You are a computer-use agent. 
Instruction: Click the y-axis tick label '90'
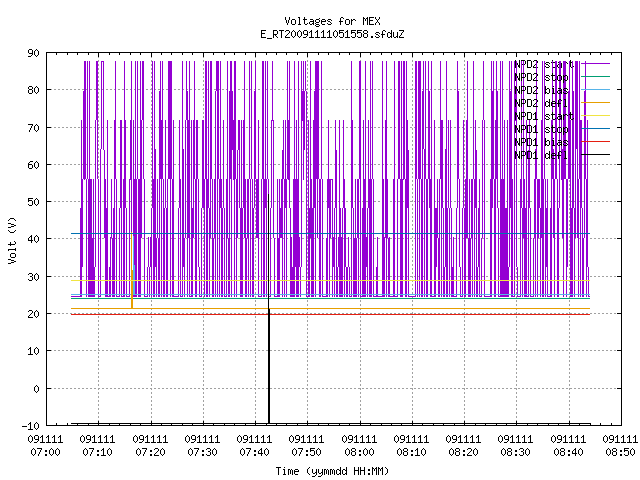[x=33, y=53]
